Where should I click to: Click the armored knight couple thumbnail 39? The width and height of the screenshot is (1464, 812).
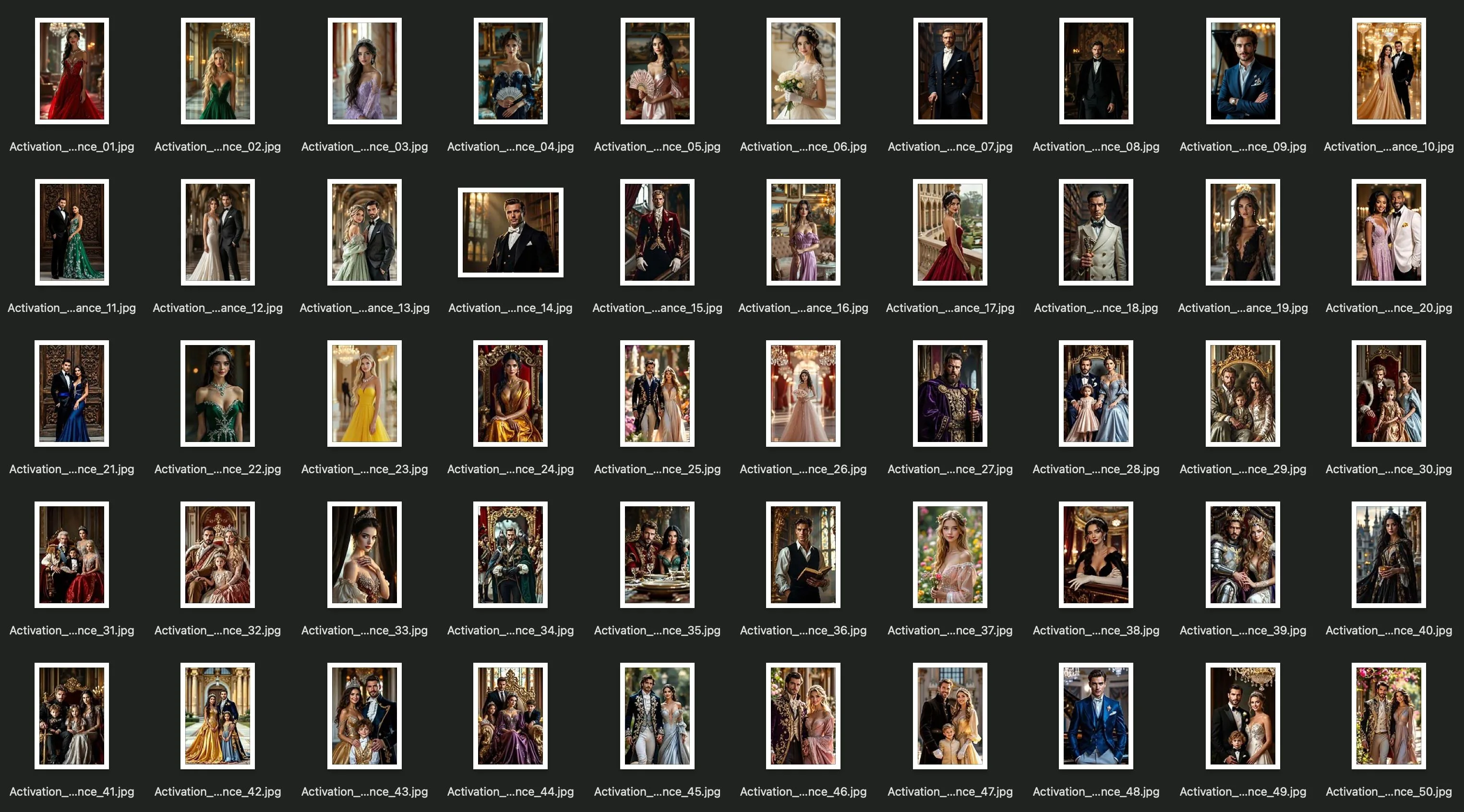[1242, 555]
